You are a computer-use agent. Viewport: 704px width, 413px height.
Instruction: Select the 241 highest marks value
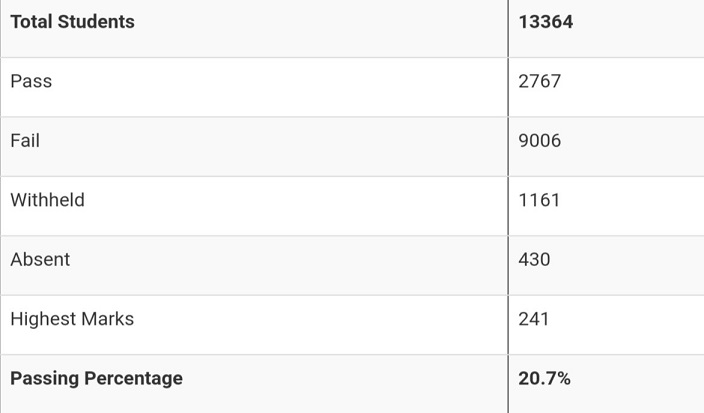click(533, 319)
